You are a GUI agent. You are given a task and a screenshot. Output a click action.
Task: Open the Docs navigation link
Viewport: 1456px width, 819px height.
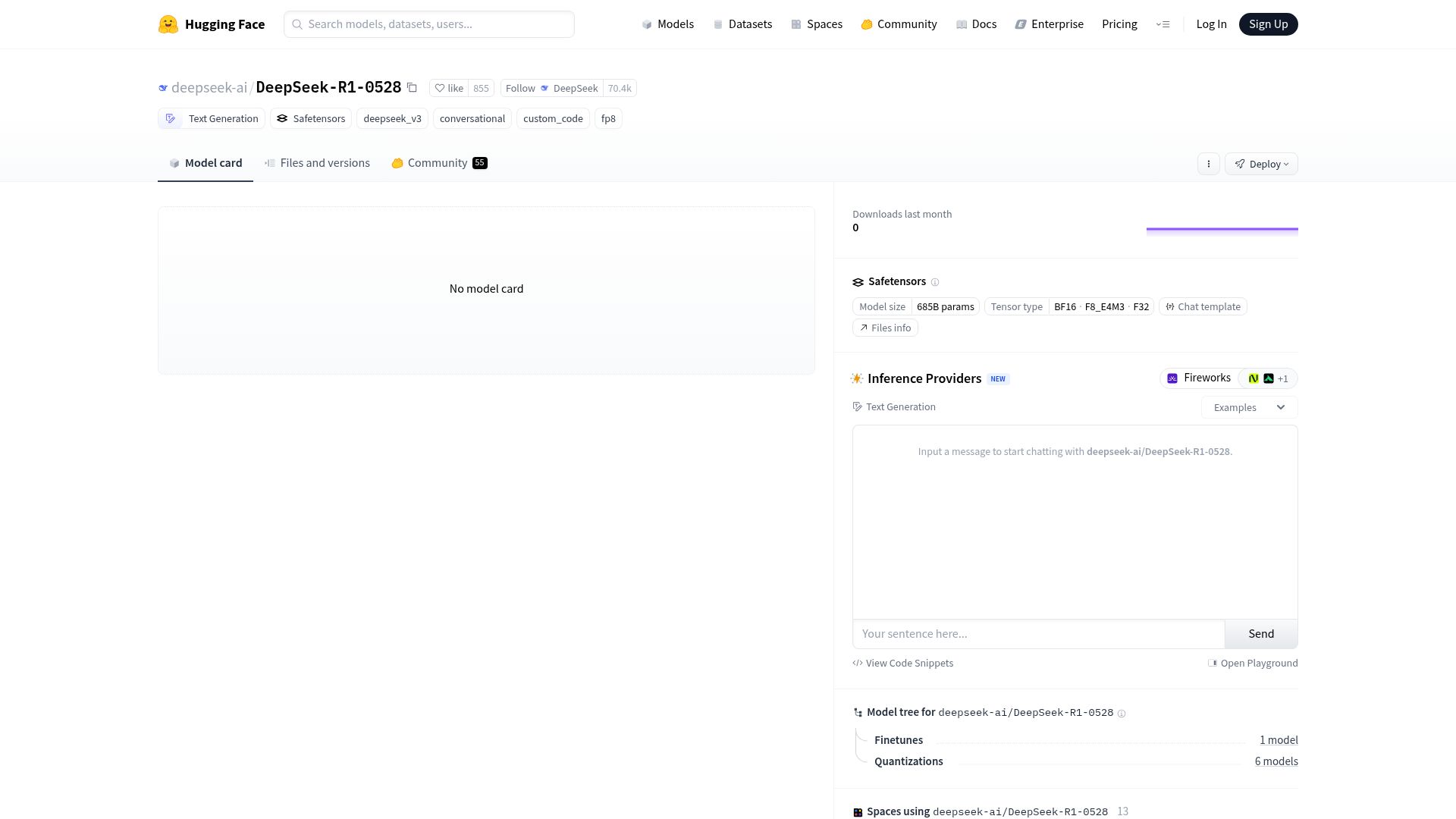click(976, 24)
